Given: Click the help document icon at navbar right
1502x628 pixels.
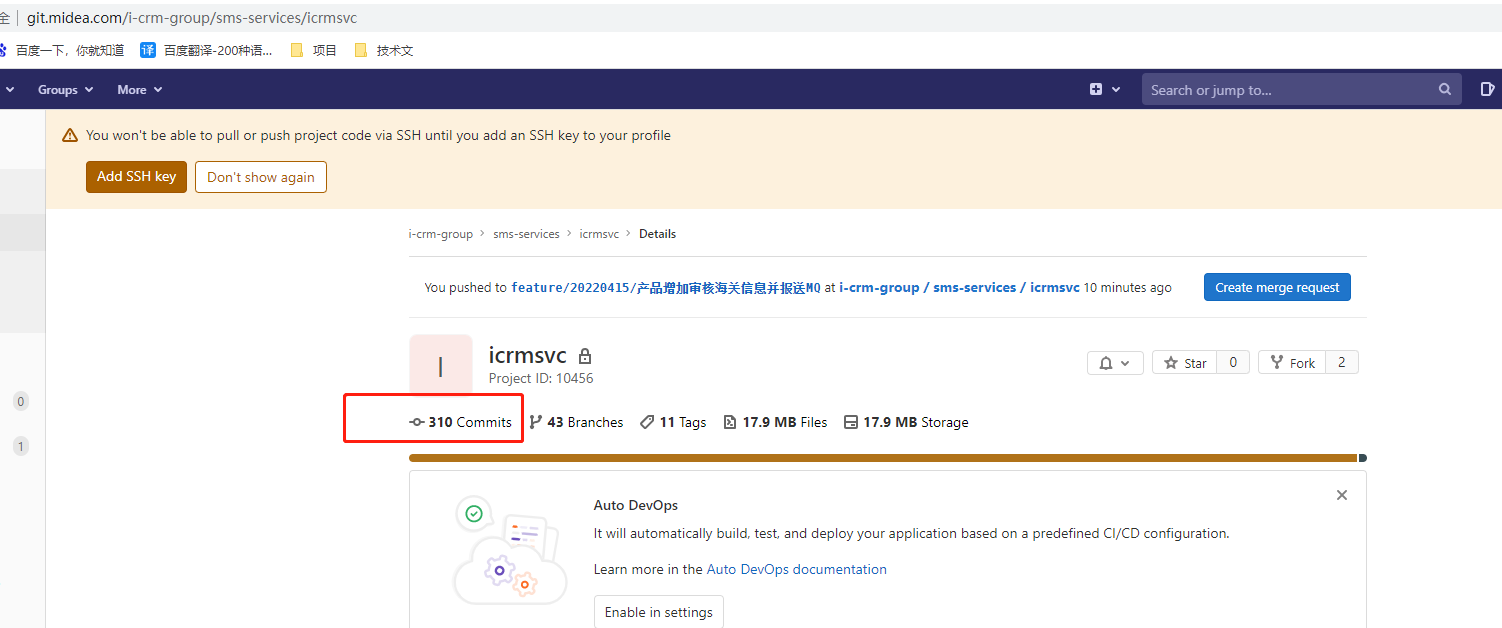Looking at the screenshot, I should tap(1488, 89).
